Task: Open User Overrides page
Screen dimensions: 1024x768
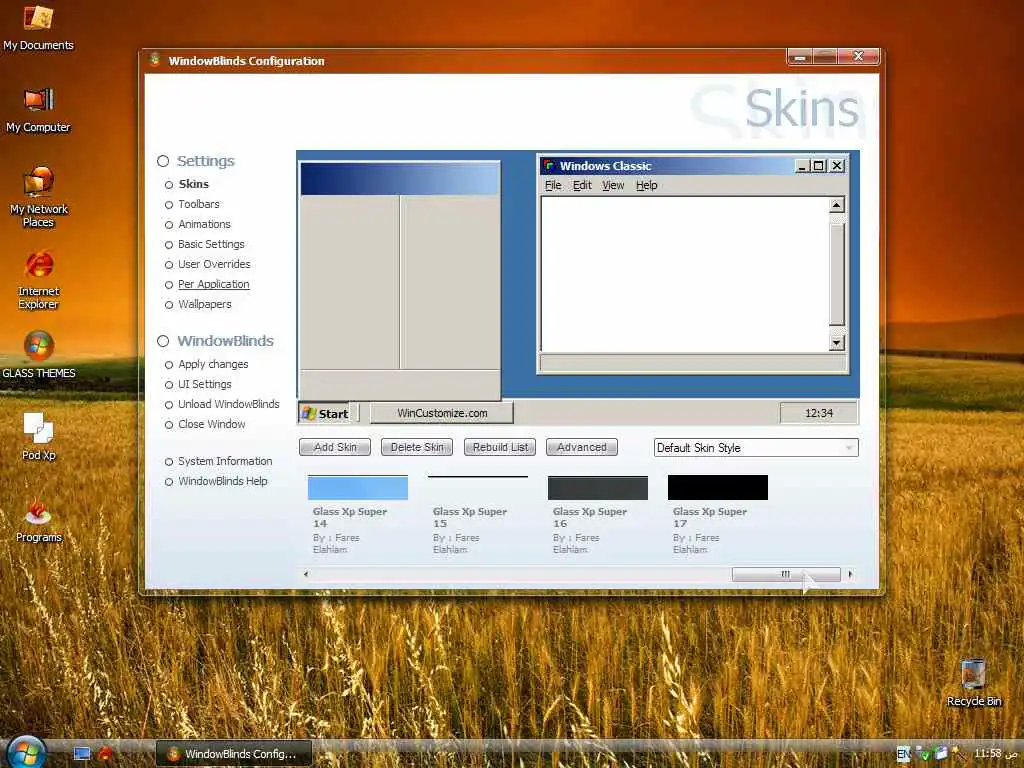Action: 214,264
